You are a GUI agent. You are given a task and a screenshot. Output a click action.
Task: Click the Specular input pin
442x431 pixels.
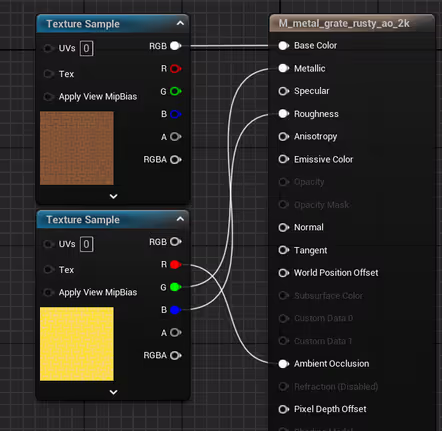pyautogui.click(x=284, y=91)
